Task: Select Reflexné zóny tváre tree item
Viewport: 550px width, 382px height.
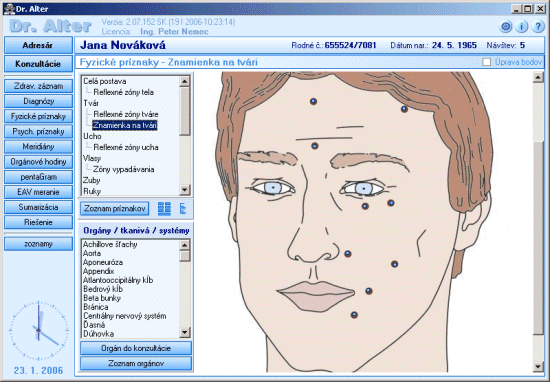Action: (x=126, y=114)
